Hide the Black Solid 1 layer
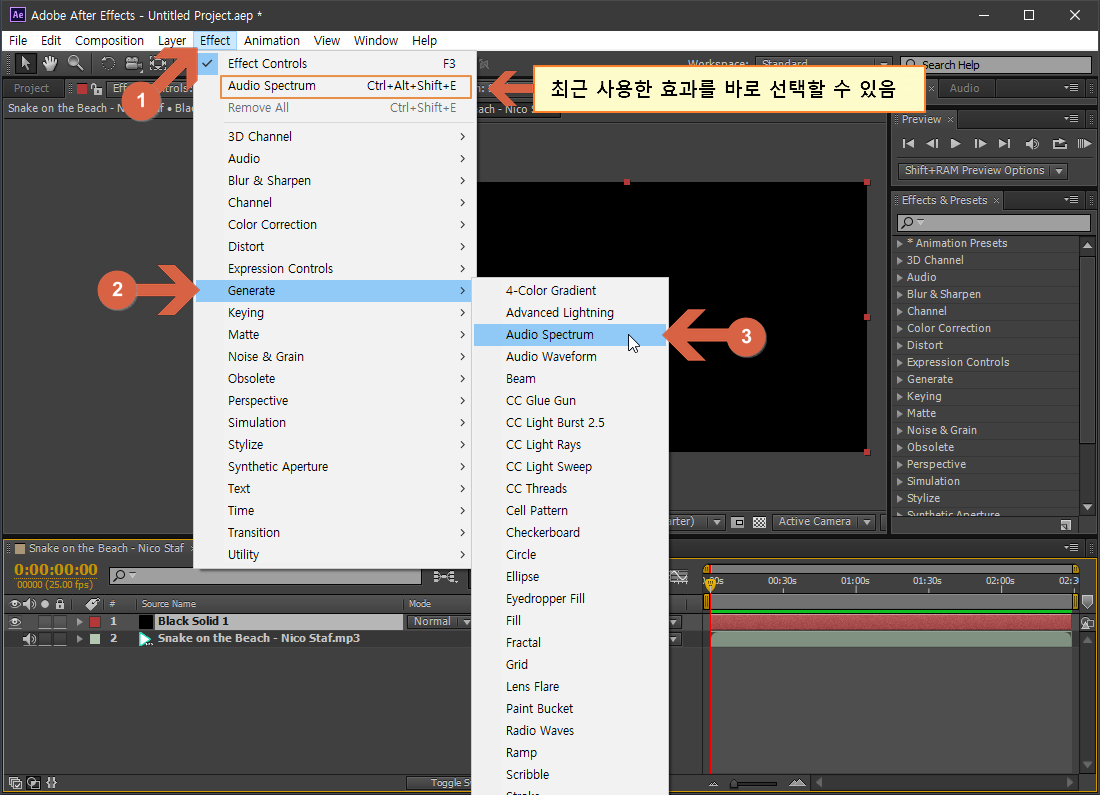1100x795 pixels. (15, 622)
